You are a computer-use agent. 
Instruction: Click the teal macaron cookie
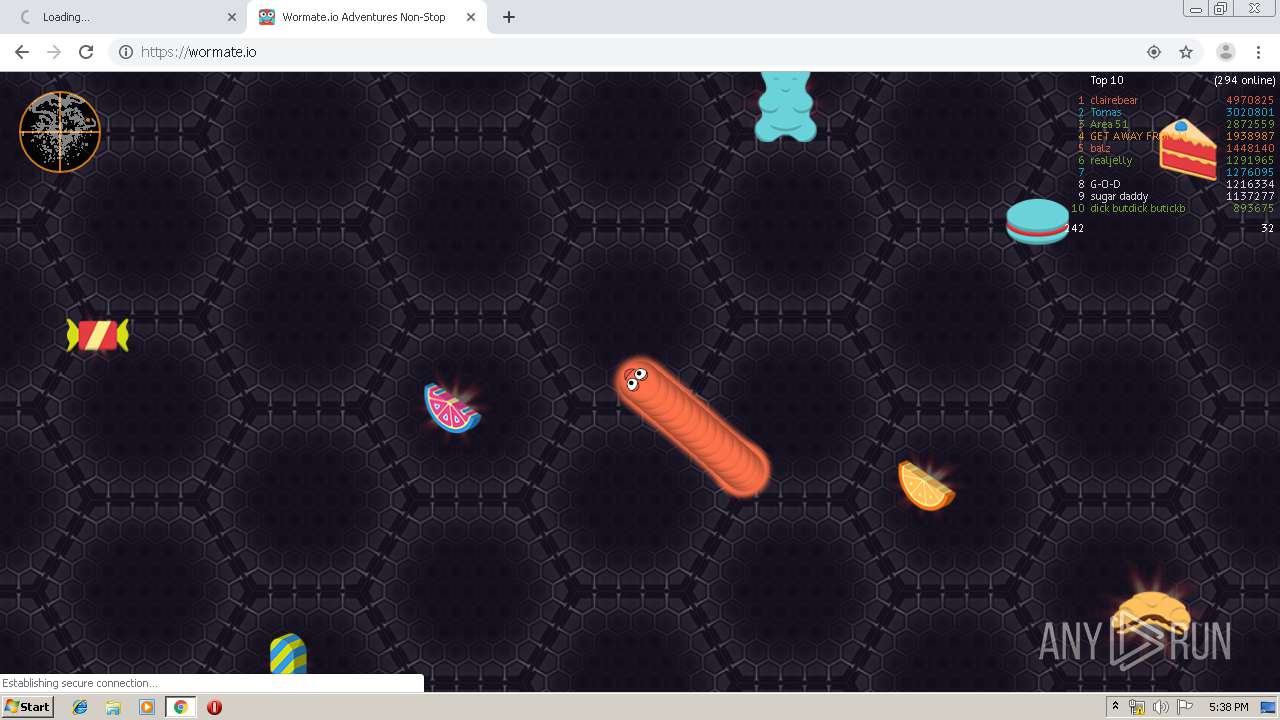[1038, 222]
